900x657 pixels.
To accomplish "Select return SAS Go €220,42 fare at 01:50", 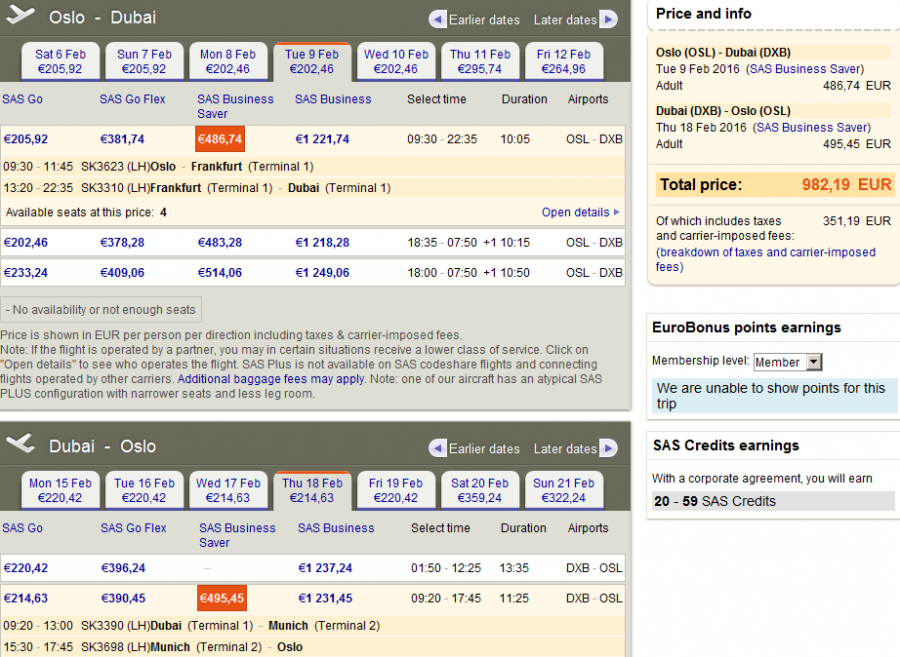I will pos(26,568).
